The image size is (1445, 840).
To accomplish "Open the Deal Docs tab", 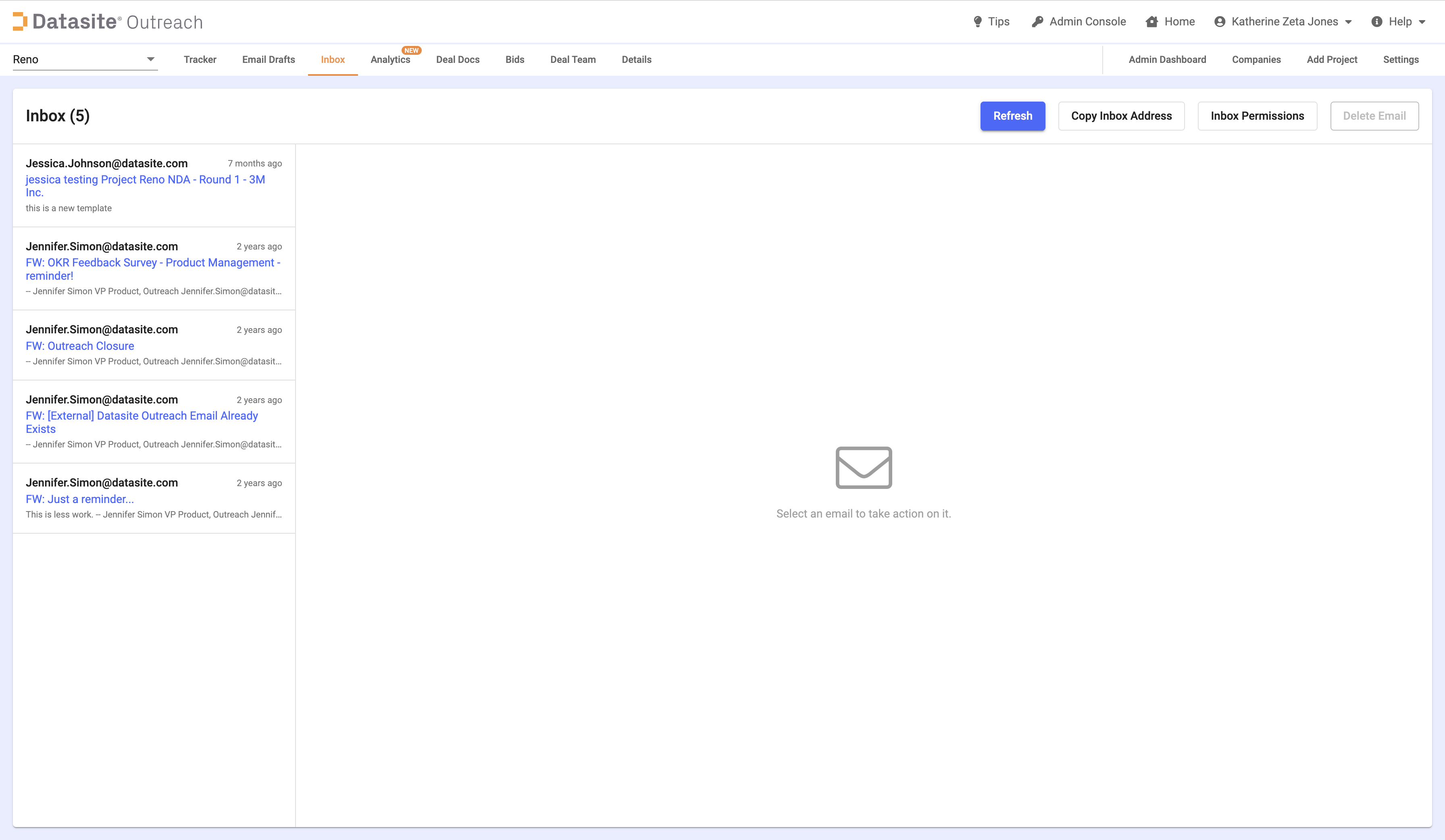I will (458, 60).
